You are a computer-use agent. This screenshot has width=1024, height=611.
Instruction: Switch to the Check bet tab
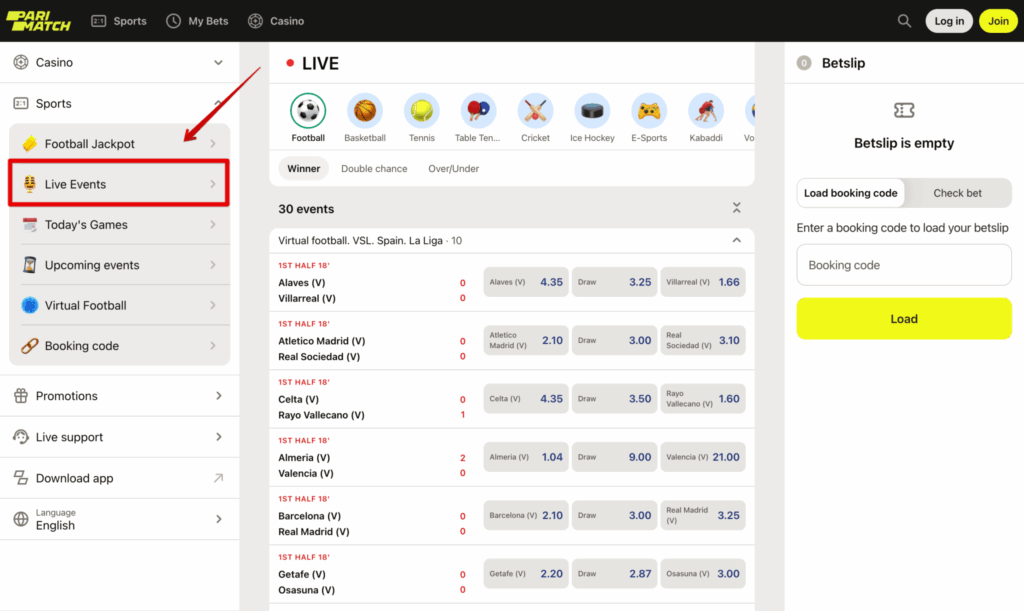pos(956,192)
